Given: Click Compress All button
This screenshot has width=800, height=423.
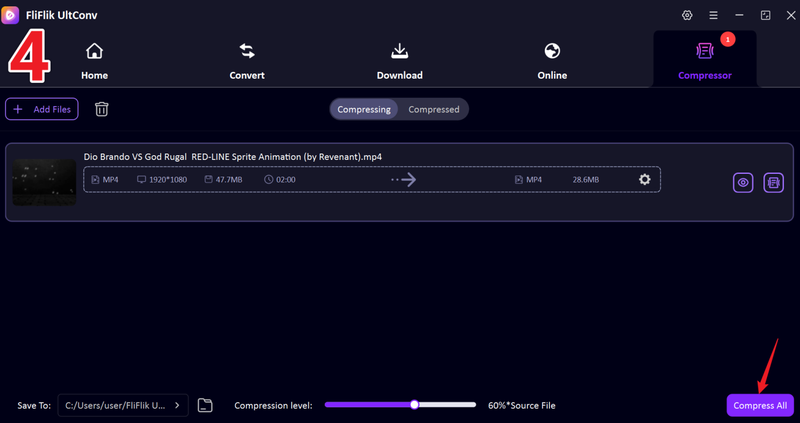Looking at the screenshot, I should [760, 405].
